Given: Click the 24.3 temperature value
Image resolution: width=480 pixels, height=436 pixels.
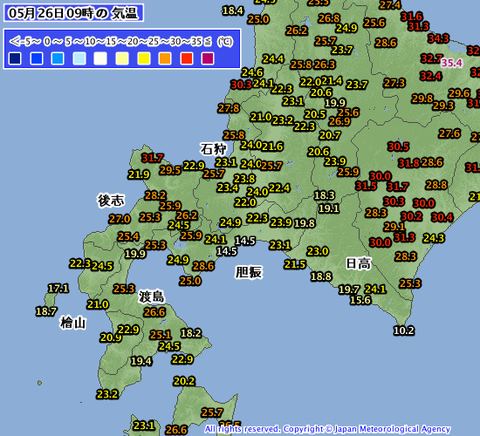Looking at the screenshot, I should point(434,238).
